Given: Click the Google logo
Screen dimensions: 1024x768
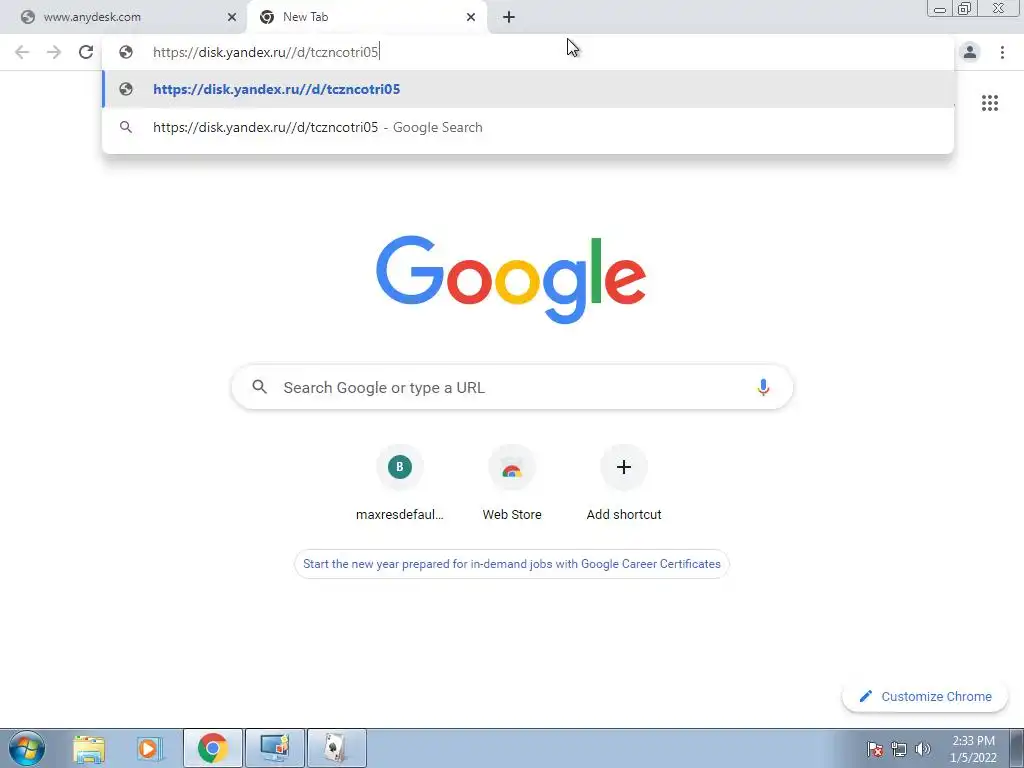Looking at the screenshot, I should click(511, 280).
